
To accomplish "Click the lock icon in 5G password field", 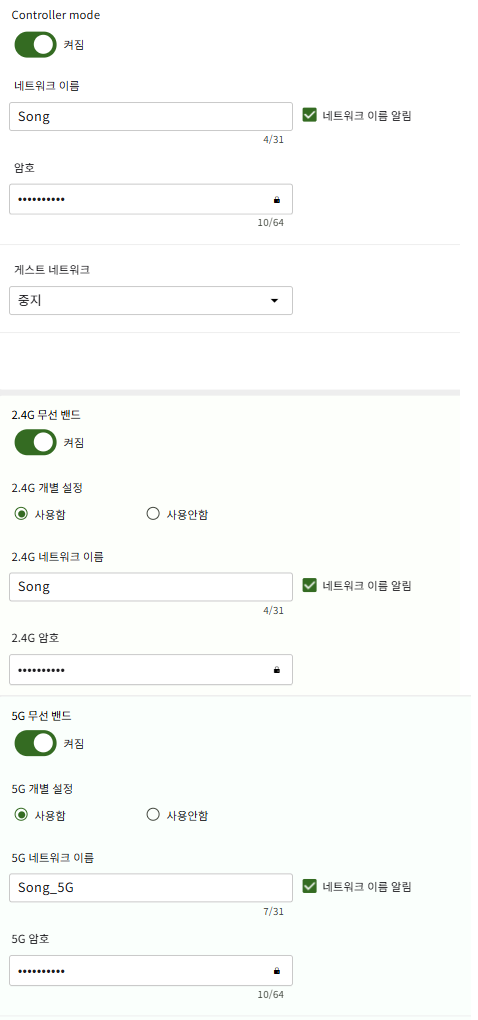I will click(x=277, y=971).
